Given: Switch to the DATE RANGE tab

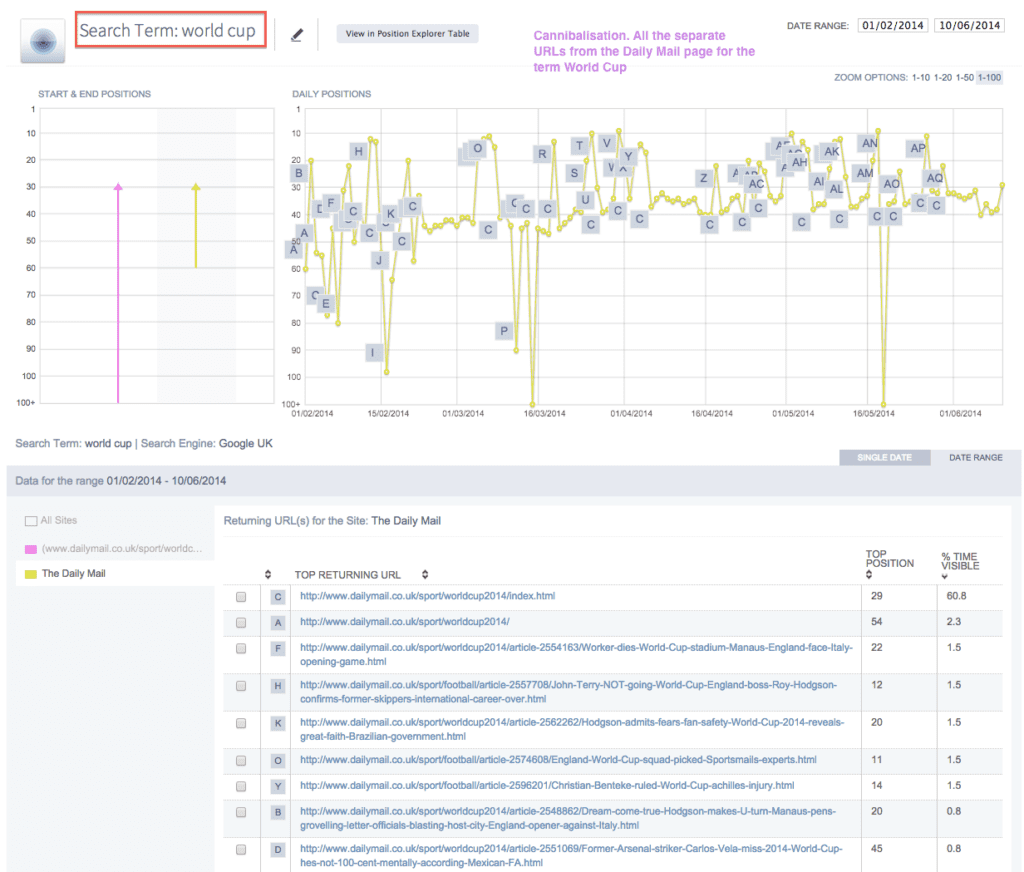Looking at the screenshot, I should [976, 457].
